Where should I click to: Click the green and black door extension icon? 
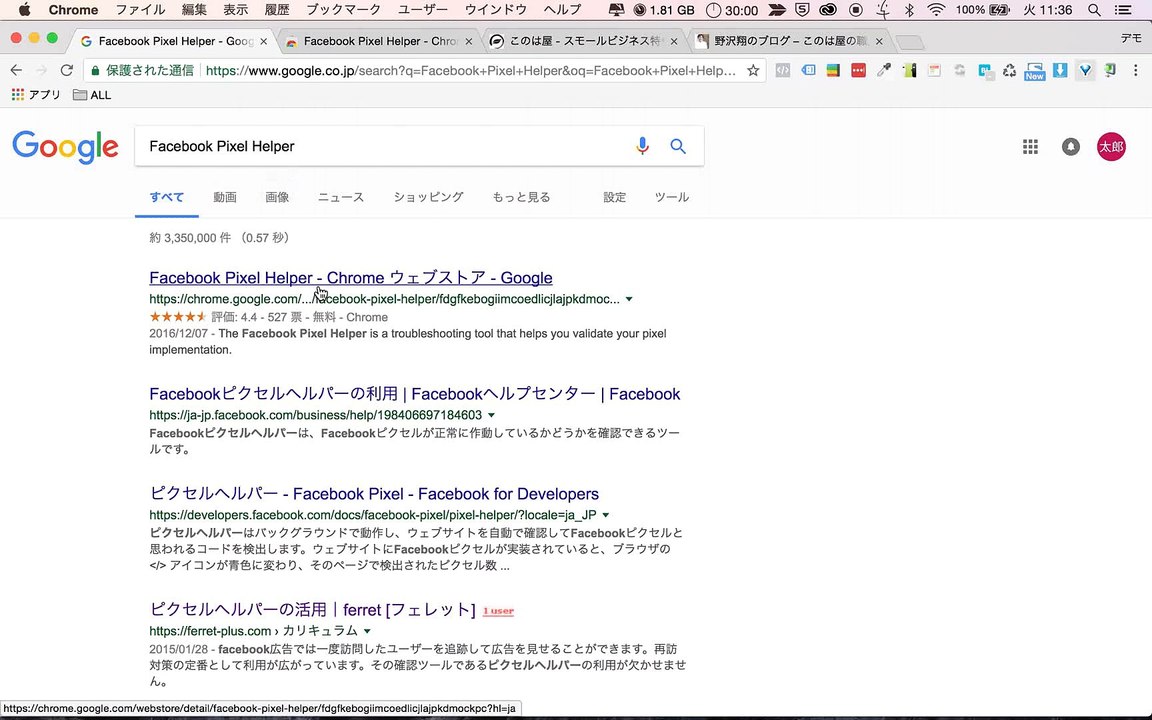(x=910, y=71)
